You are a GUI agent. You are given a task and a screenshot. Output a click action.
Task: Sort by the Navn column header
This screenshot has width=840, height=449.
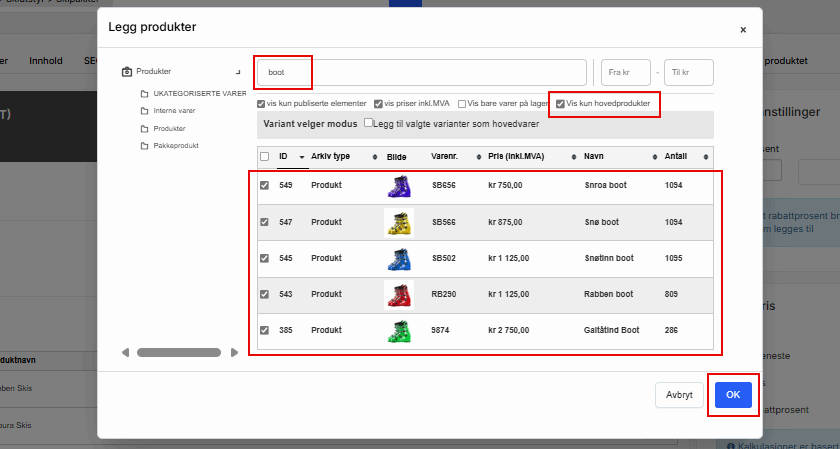point(595,157)
